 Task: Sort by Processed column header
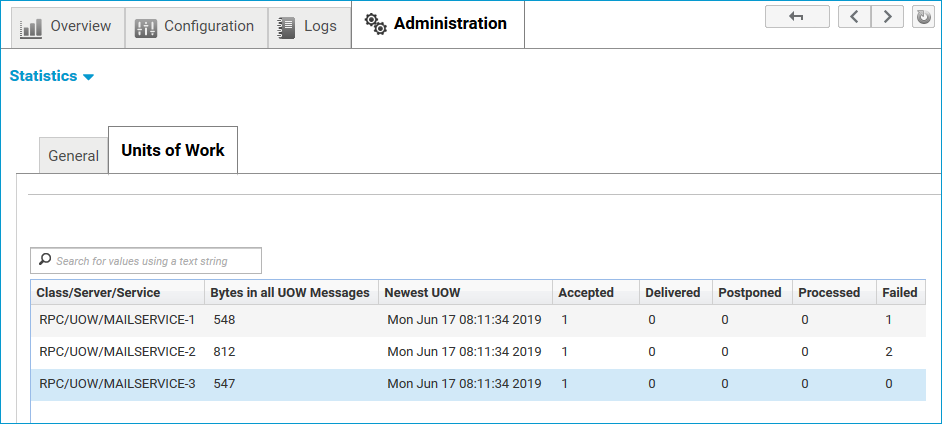coord(834,292)
